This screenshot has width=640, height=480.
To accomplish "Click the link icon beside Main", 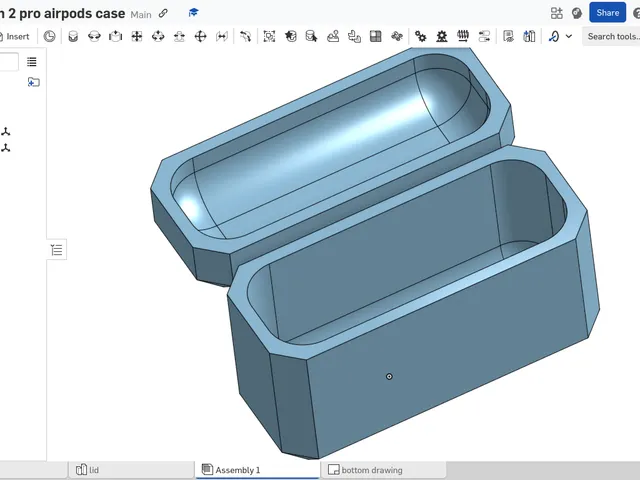I will click(163, 13).
